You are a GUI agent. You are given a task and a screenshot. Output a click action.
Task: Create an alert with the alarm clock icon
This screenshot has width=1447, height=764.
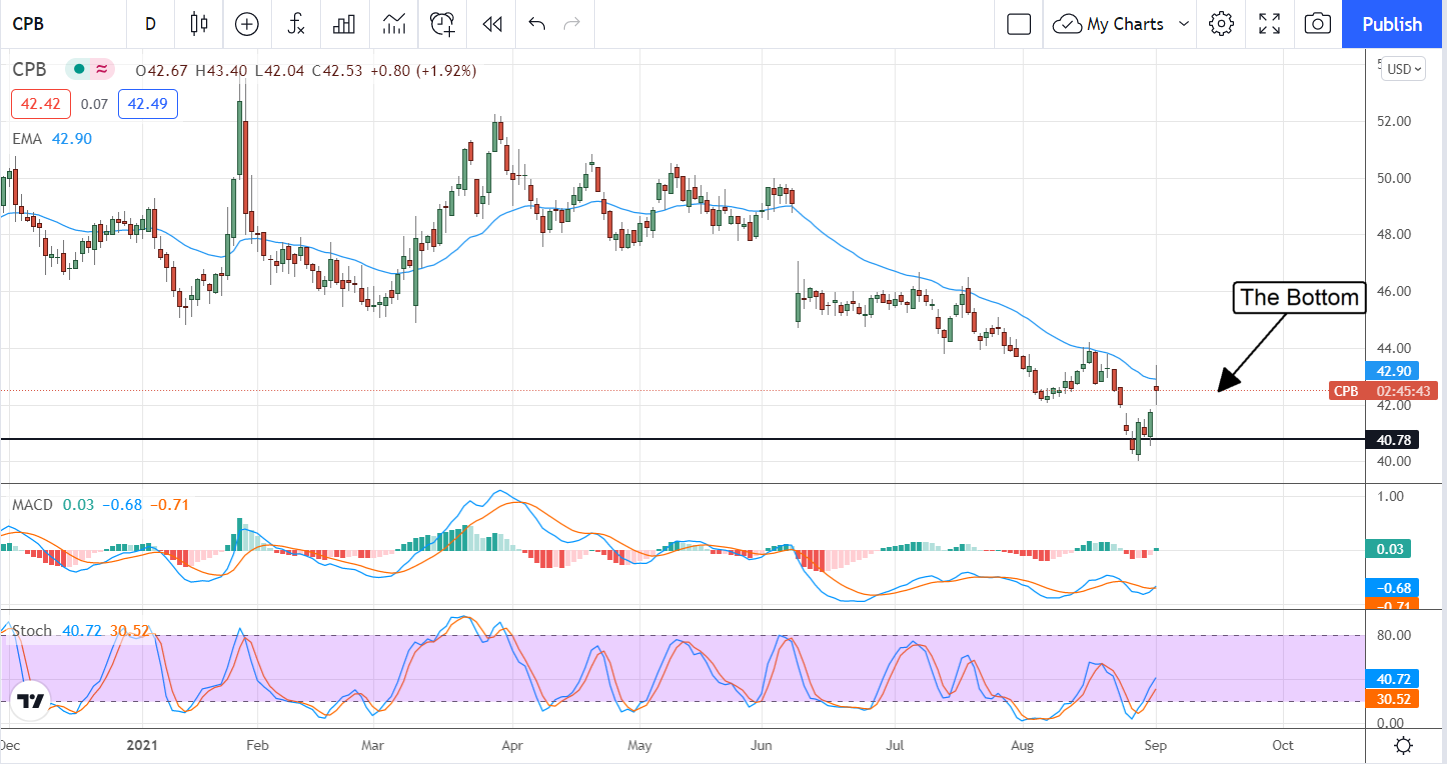click(443, 24)
